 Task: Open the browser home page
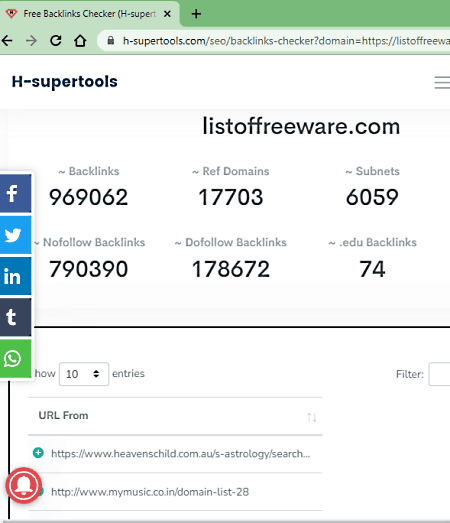click(x=80, y=41)
